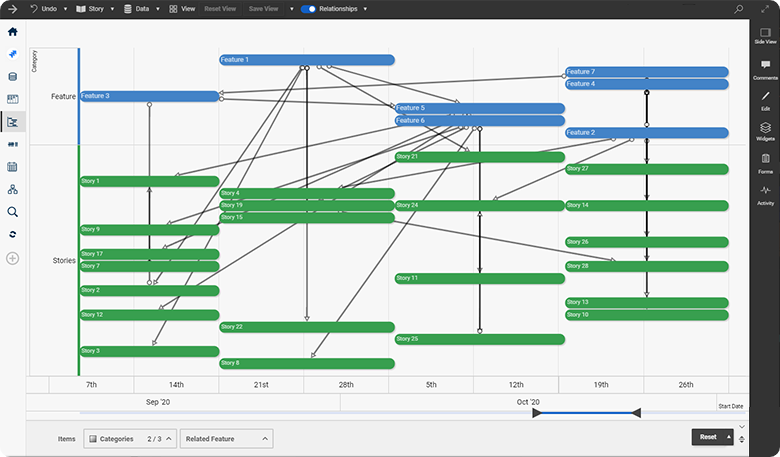Click the search magnifier in the left sidebar
Screen dimensions: 780x457
pos(13,212)
